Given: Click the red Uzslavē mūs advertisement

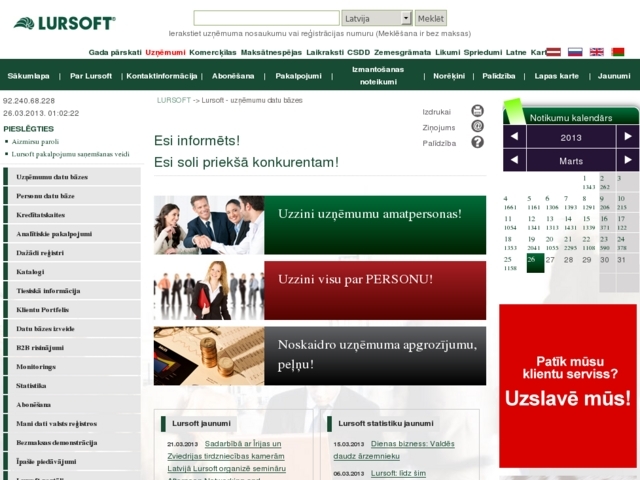Looking at the screenshot, I should [x=568, y=386].
